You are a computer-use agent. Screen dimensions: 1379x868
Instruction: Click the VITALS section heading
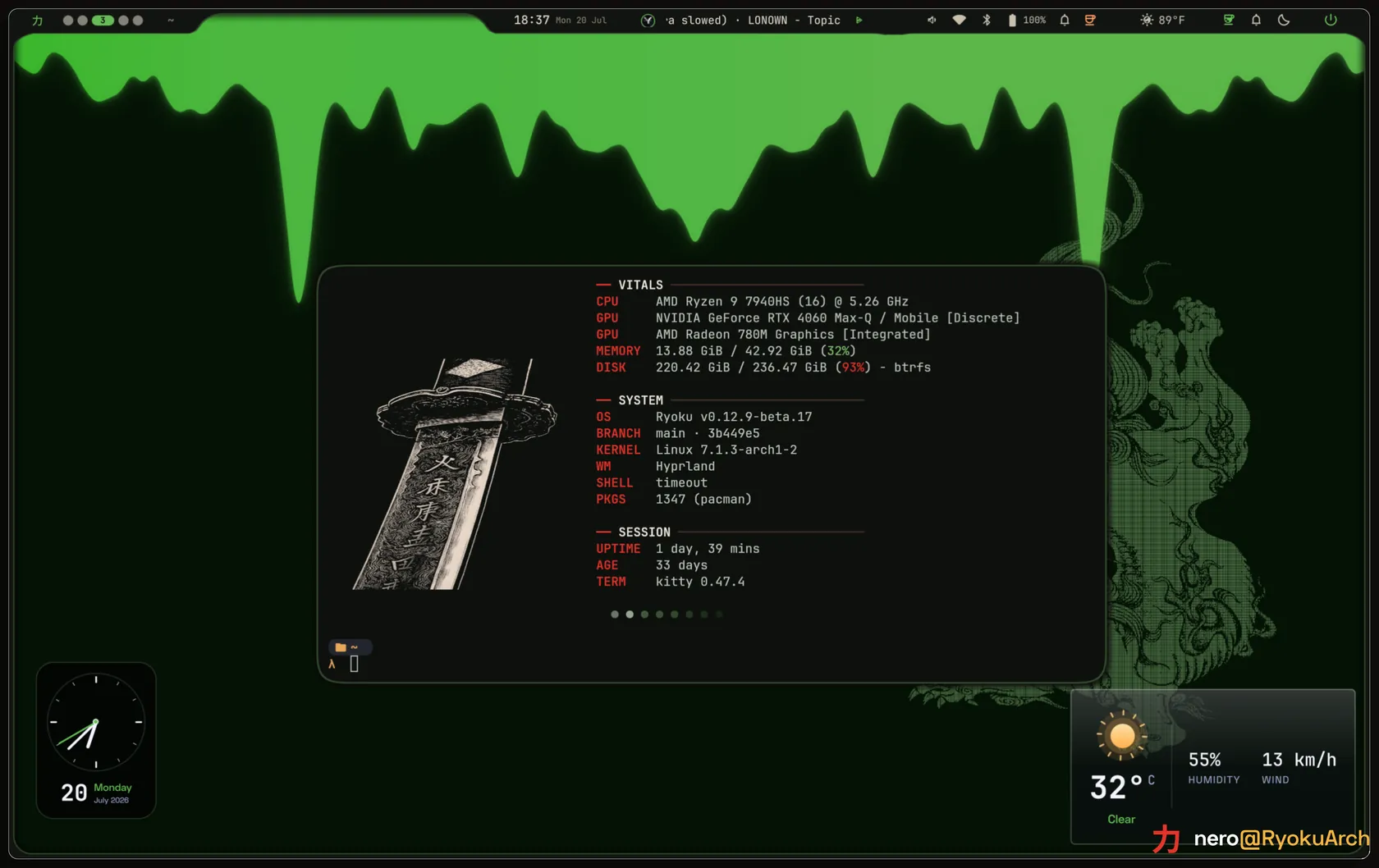coord(641,285)
